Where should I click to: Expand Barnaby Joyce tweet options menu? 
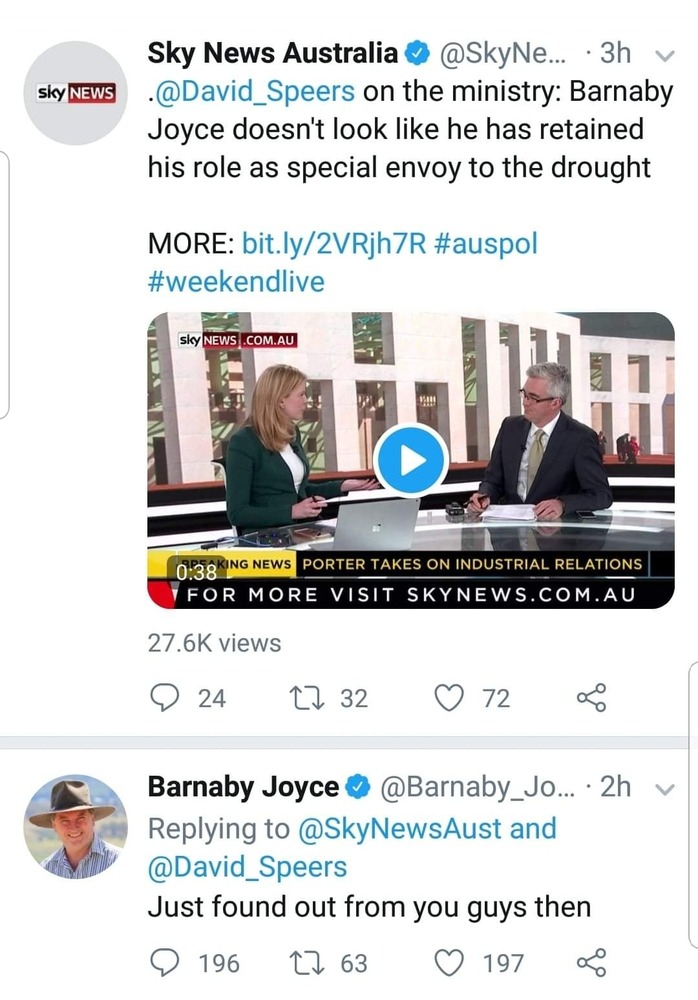tap(664, 788)
